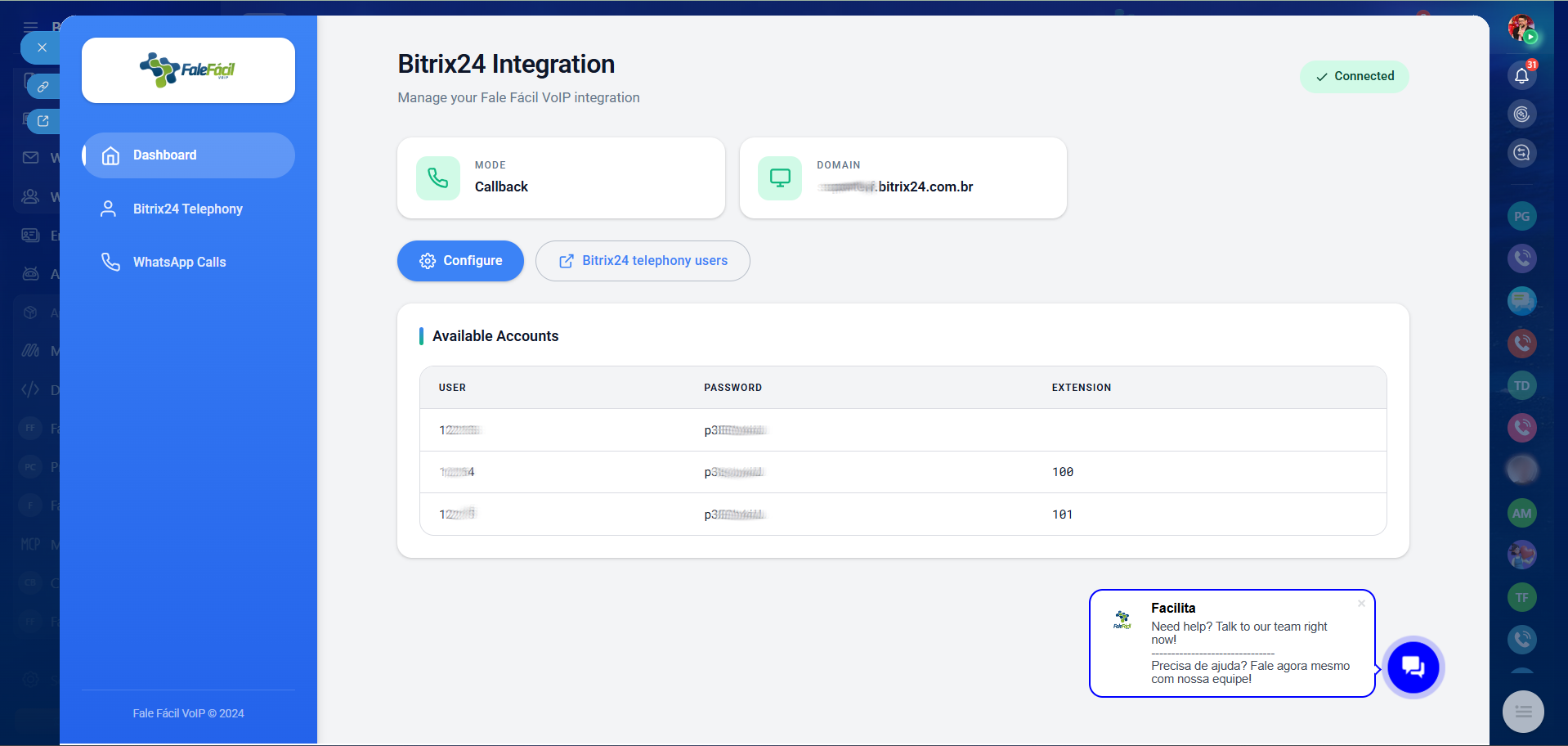Open the TD contact avatar
This screenshot has width=1568, height=746.
click(1521, 386)
